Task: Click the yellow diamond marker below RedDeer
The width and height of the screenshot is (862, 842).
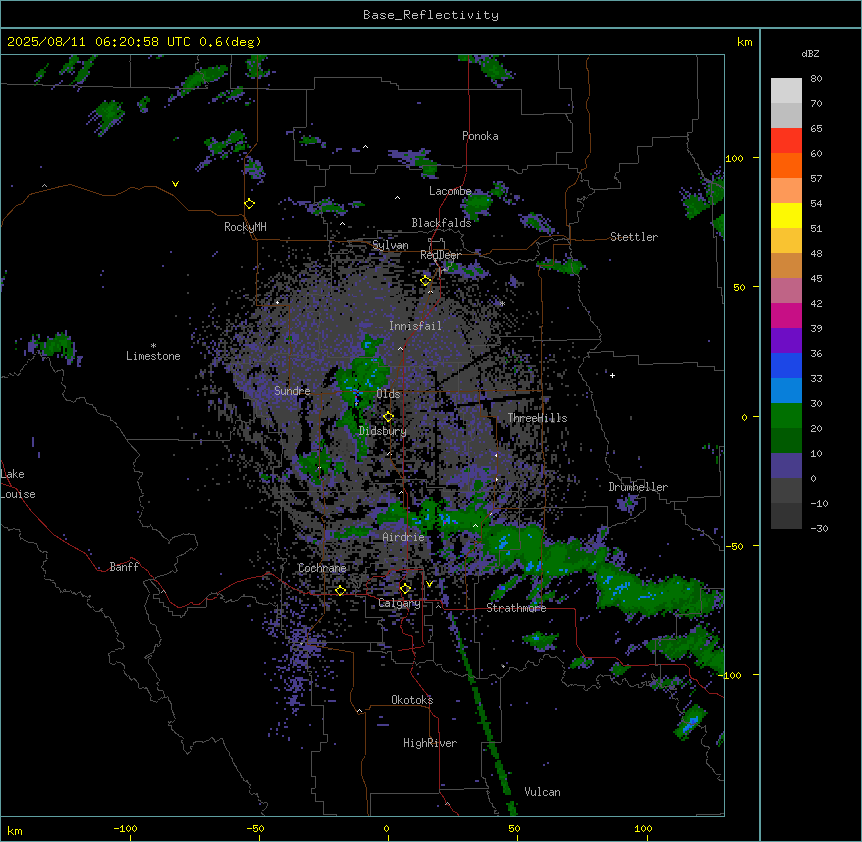Action: pos(426,281)
